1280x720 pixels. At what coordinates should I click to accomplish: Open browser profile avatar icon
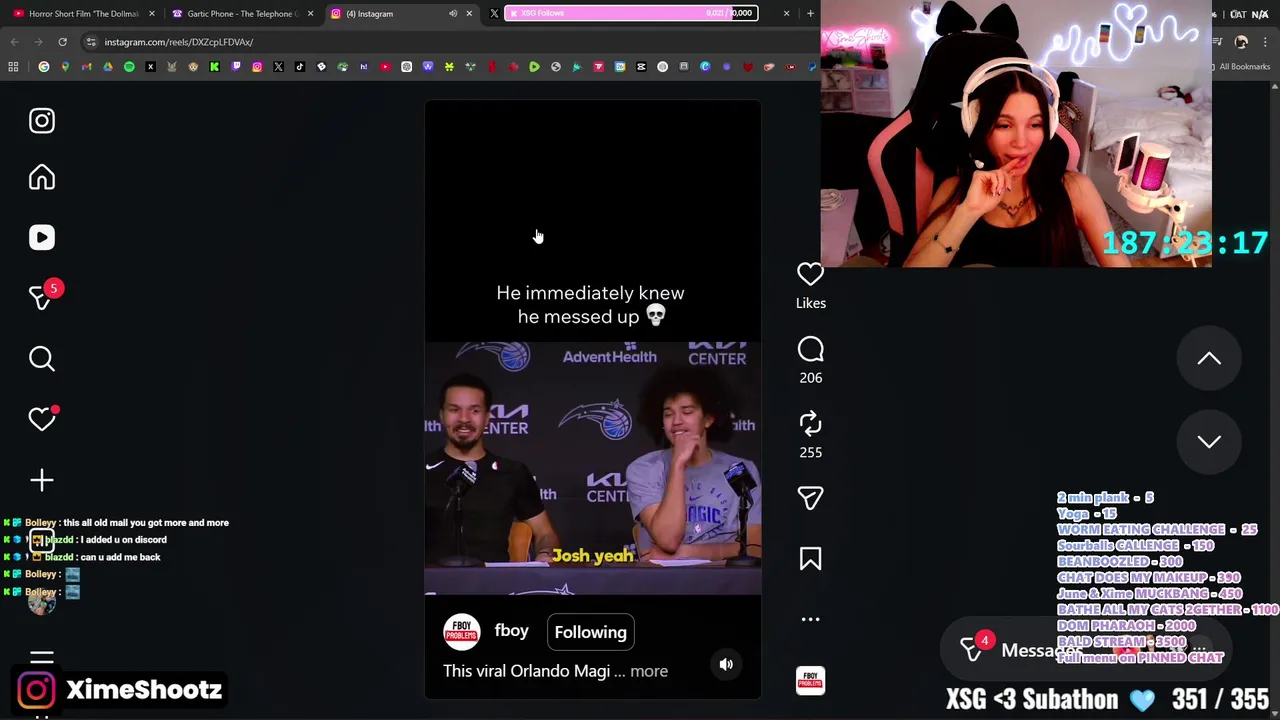tap(1241, 42)
